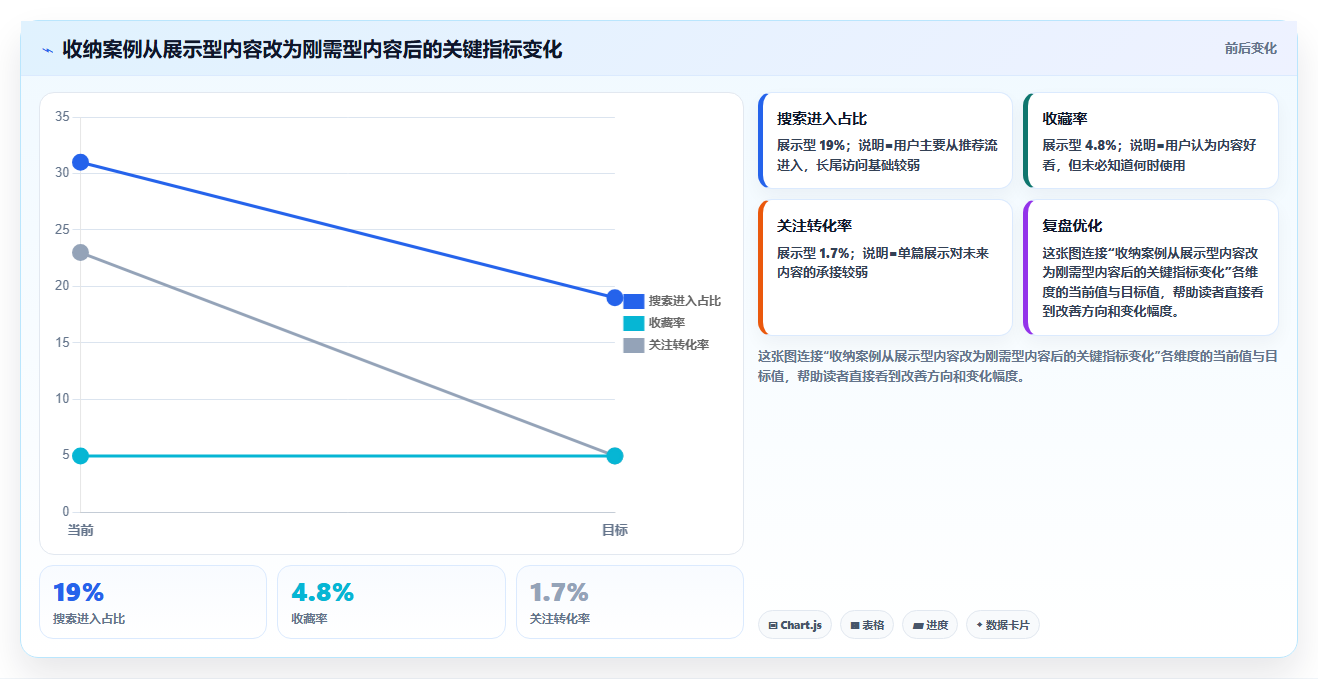Click the 目标 x-axis label
1318x679 pixels.
point(615,530)
